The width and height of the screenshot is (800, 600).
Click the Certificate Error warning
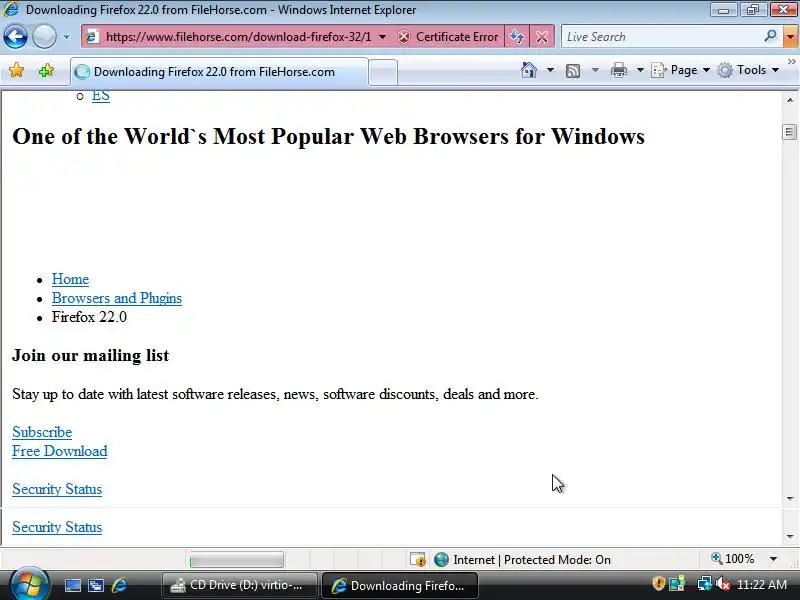click(x=448, y=37)
